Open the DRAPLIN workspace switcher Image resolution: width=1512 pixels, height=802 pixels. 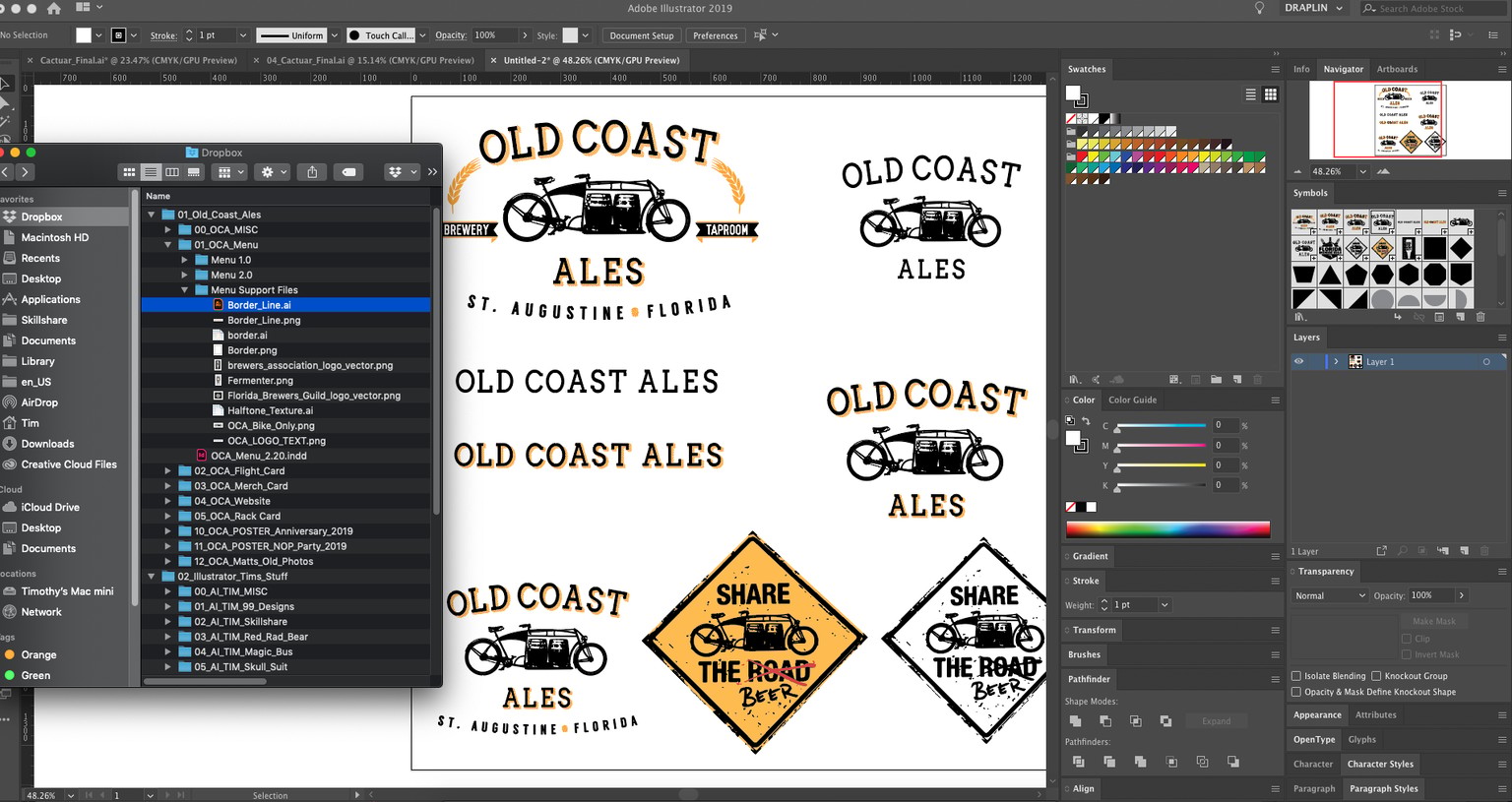point(1314,8)
